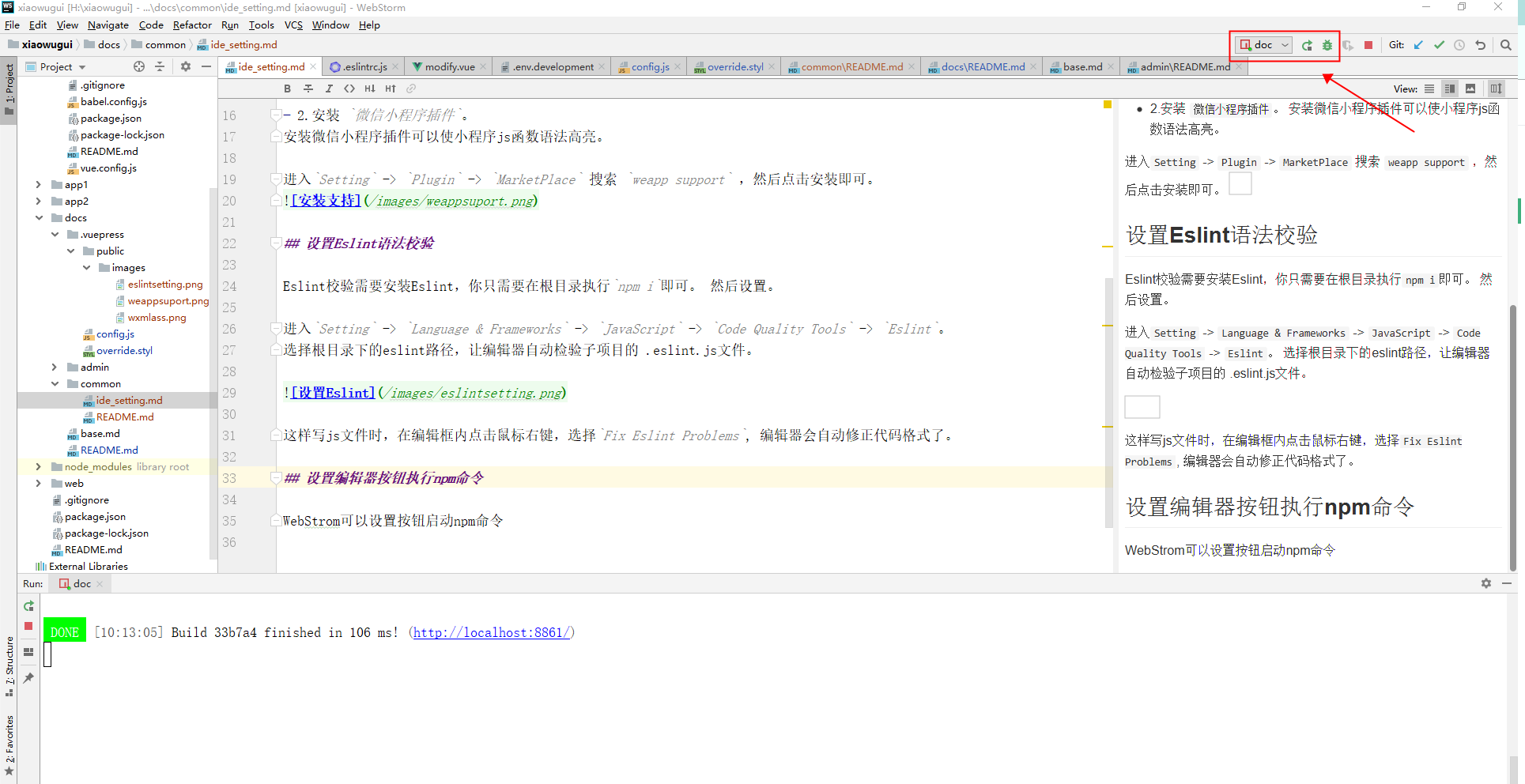
Task: Rerun the doc configuration from toolbar
Action: pyautogui.click(x=1307, y=45)
